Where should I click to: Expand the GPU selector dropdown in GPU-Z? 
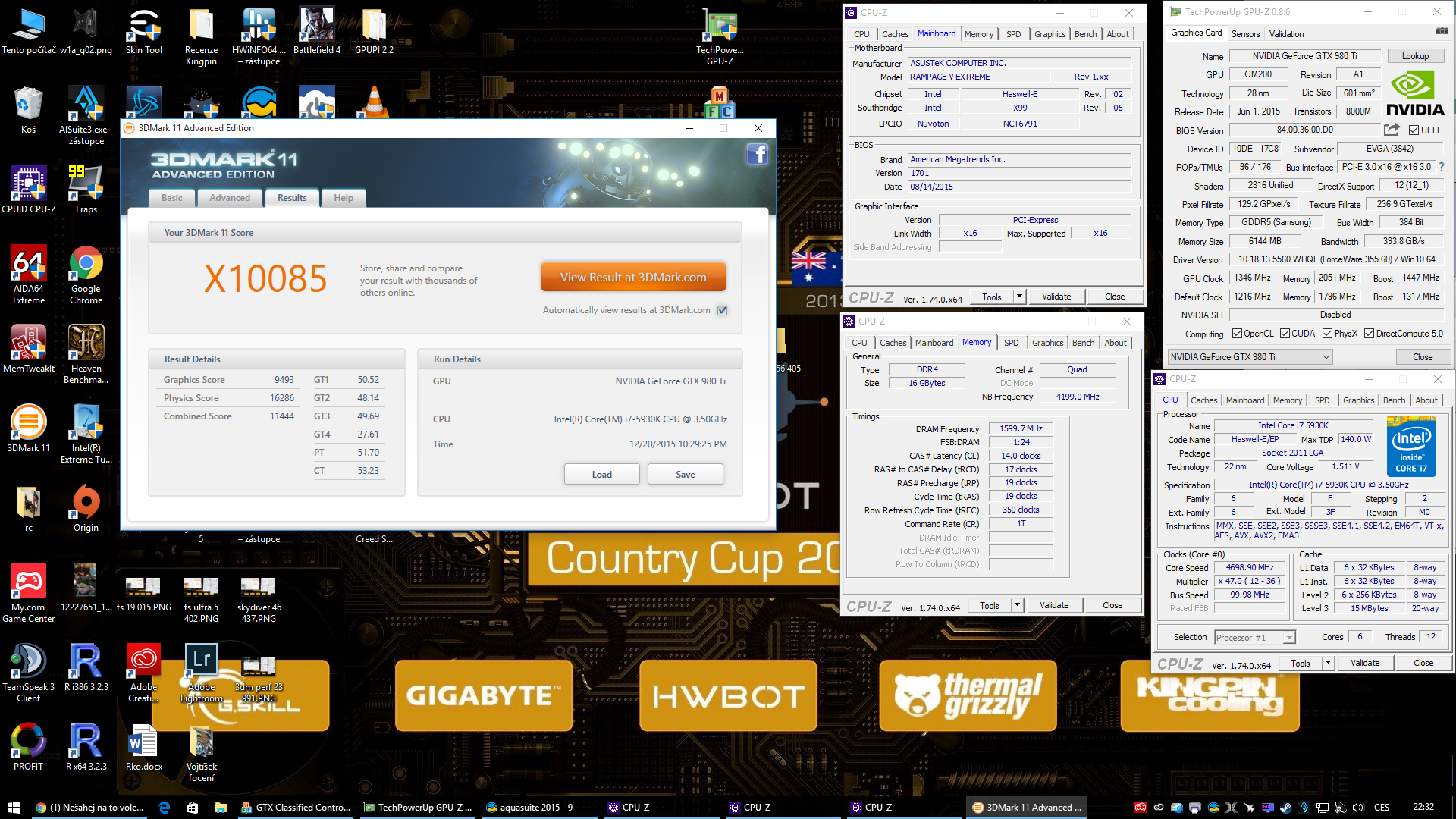click(1326, 357)
